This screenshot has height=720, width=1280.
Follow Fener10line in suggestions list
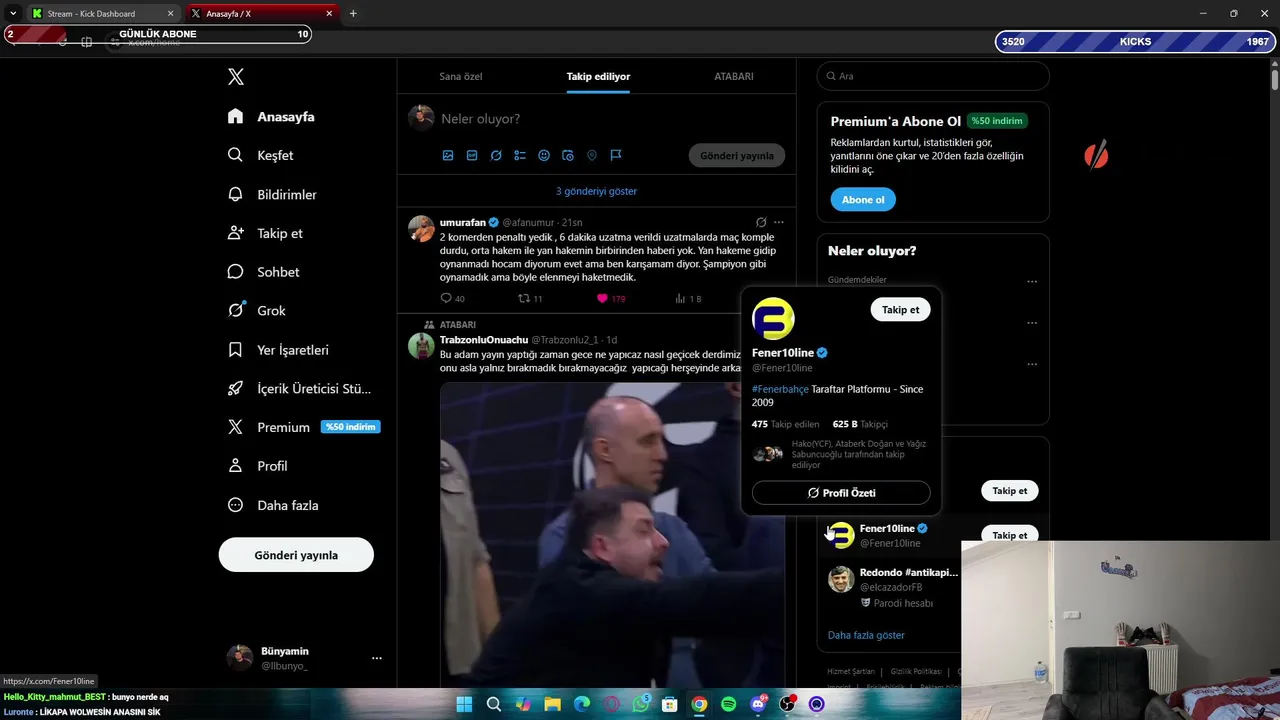(x=1009, y=535)
